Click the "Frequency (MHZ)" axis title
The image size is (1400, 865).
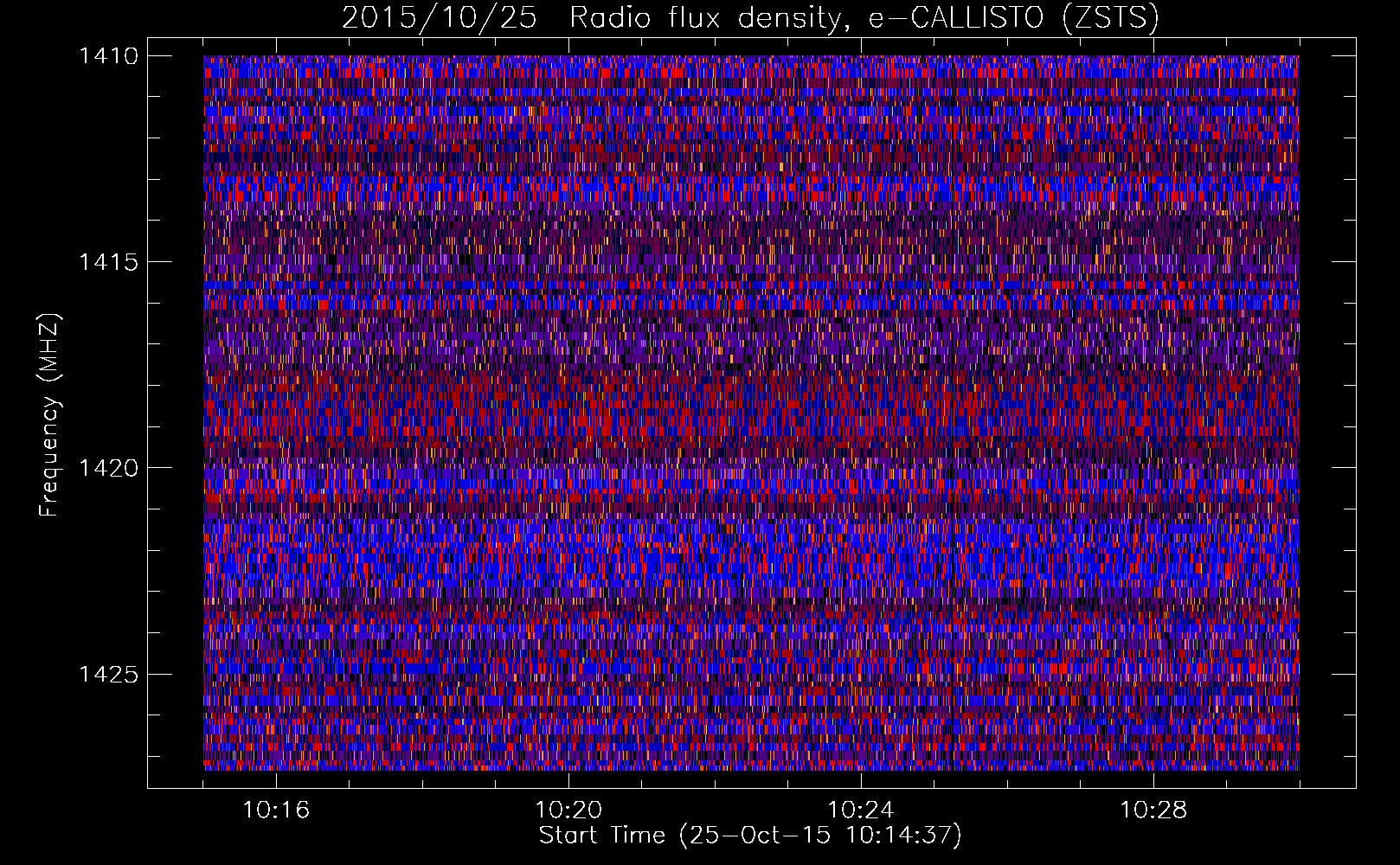(x=50, y=415)
